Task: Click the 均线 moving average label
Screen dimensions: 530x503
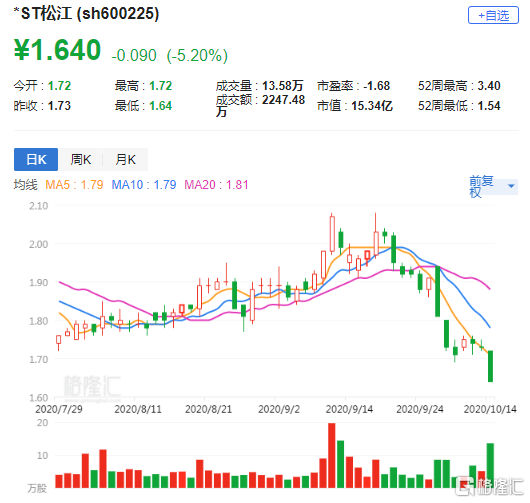Action: 25,185
